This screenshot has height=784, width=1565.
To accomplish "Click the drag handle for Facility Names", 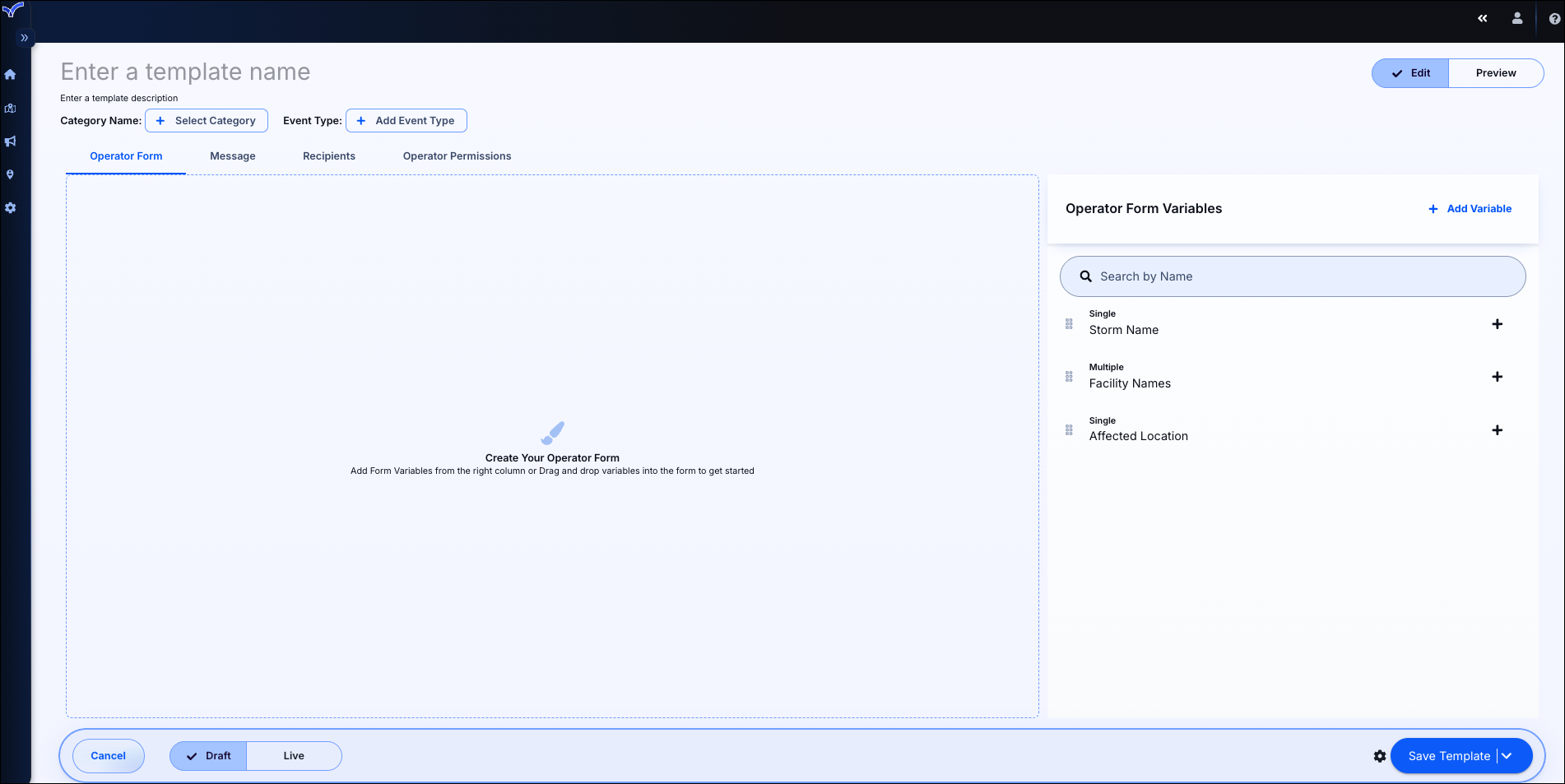I will point(1069,377).
